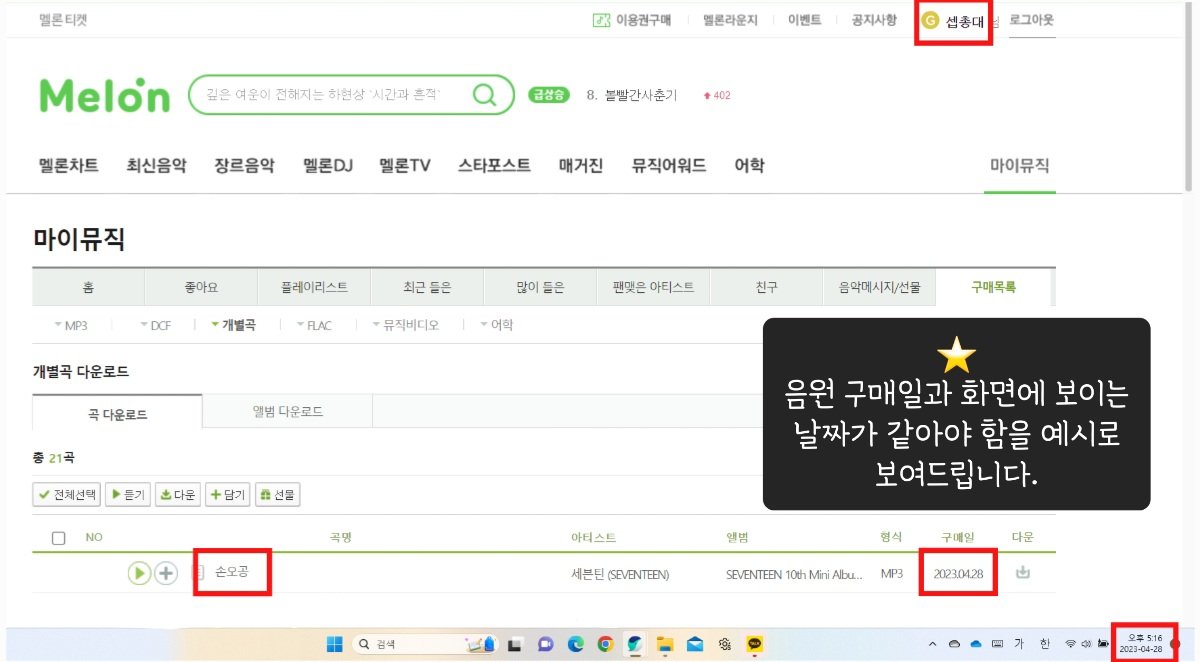
Task: Expand the 어학 filter dropdown
Action: (x=497, y=325)
